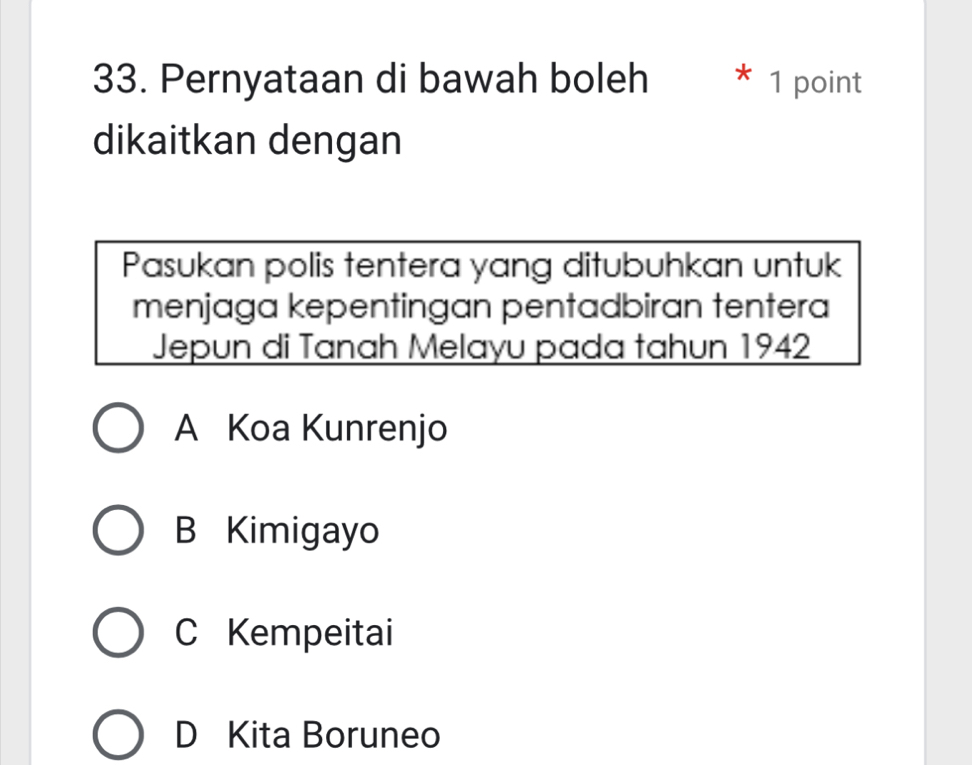The width and height of the screenshot is (972, 765).
Task: Click the '1 point' label
Action: (814, 84)
